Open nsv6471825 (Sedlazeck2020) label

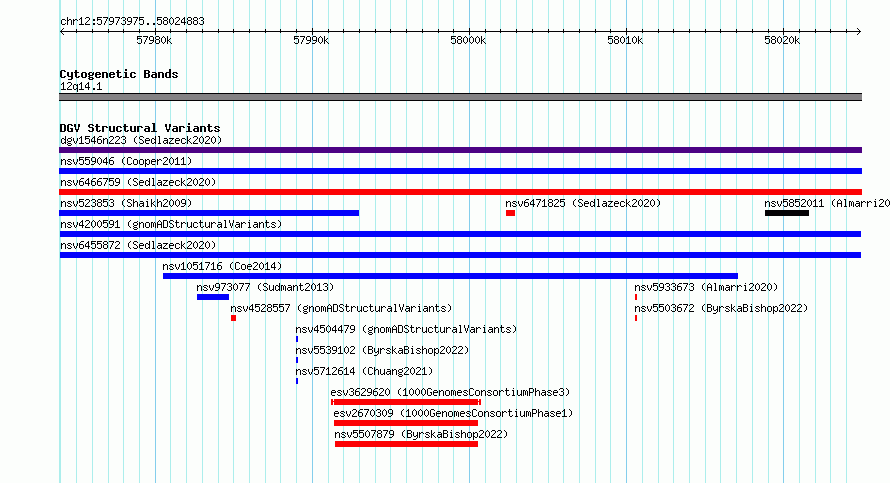point(583,203)
